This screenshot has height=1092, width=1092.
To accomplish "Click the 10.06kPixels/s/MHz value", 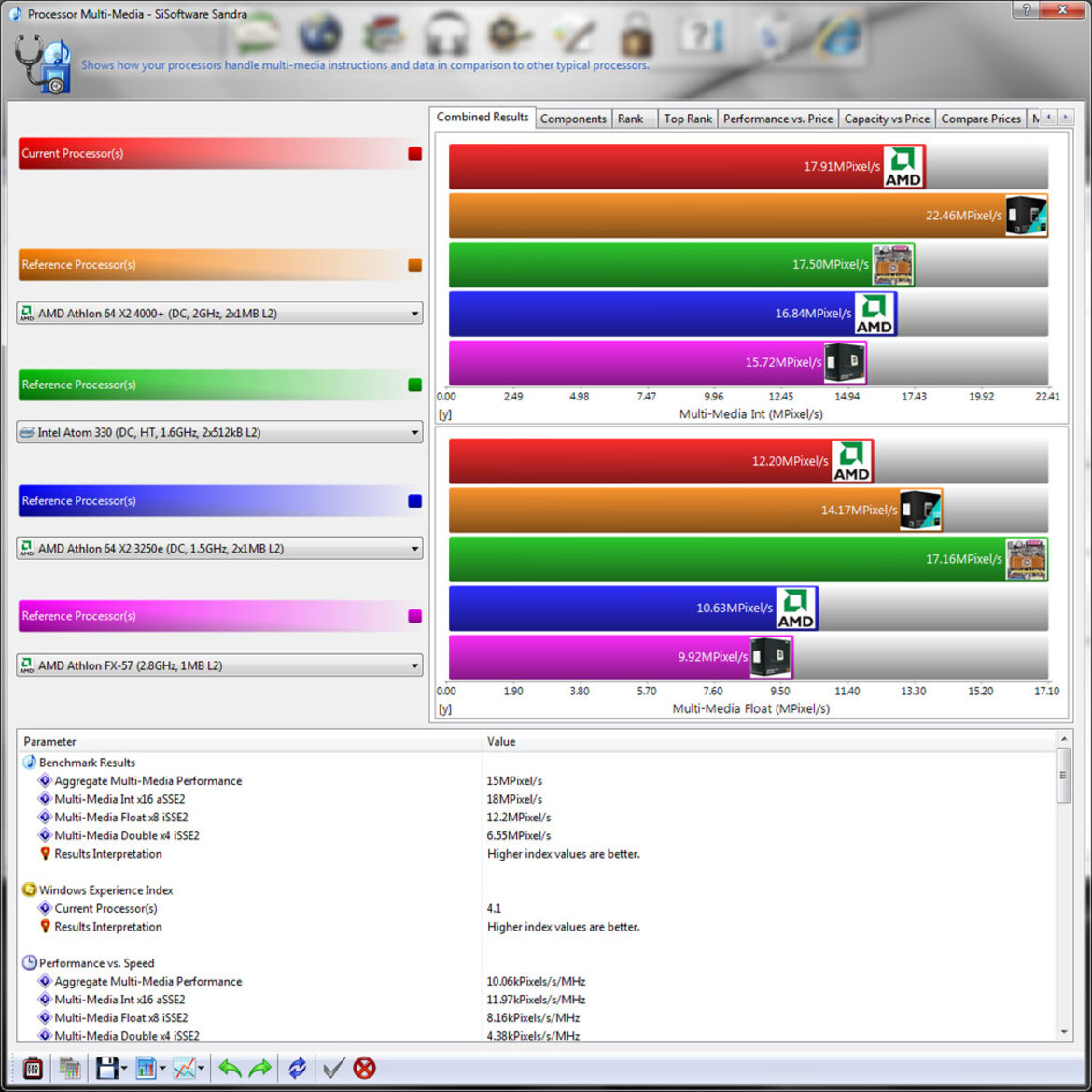I will pos(536,981).
